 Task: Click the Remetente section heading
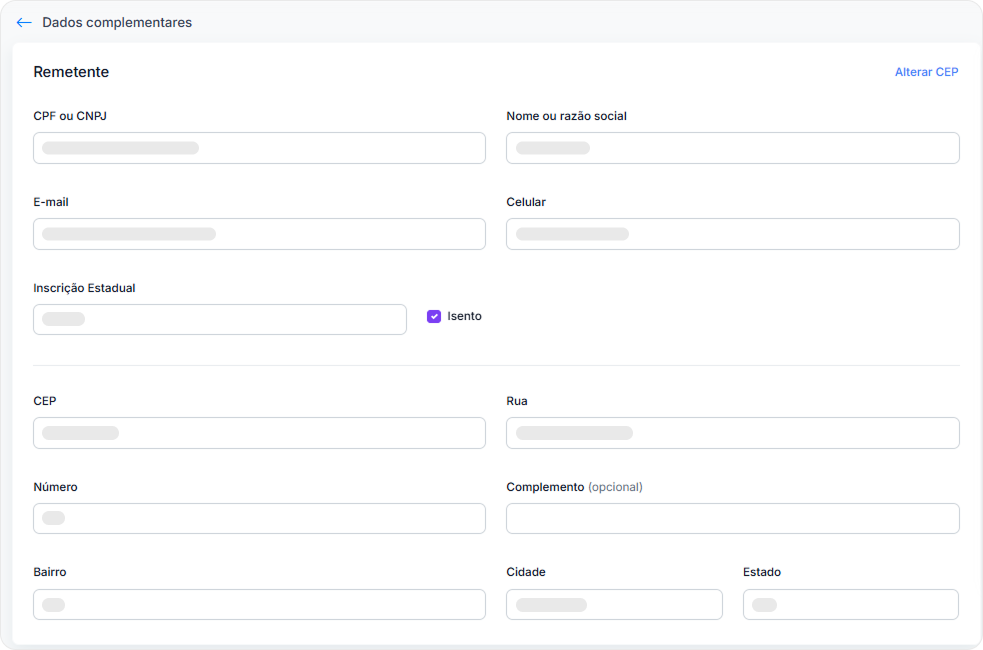(x=71, y=72)
